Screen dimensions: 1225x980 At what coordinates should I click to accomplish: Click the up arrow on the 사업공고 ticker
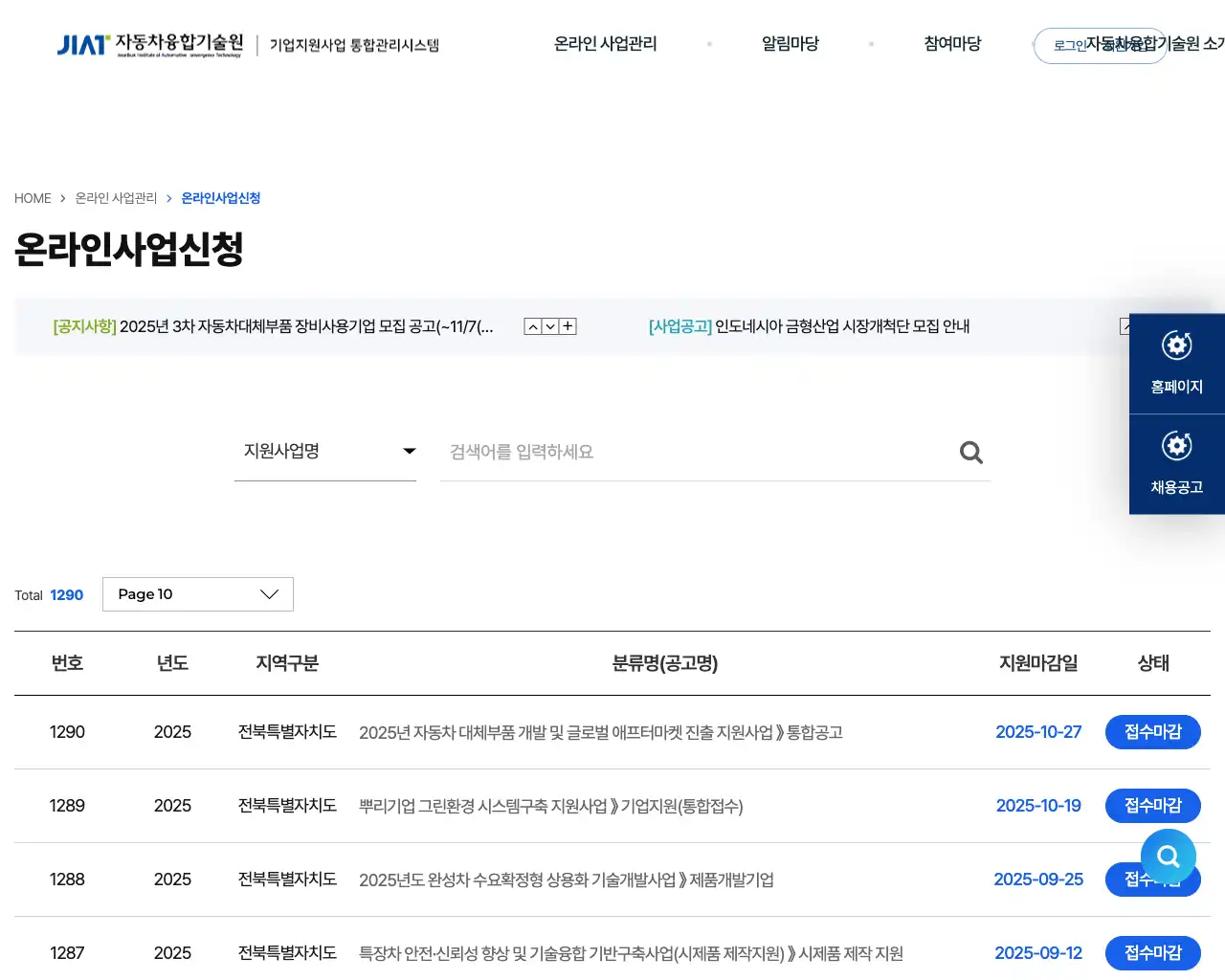1126,325
